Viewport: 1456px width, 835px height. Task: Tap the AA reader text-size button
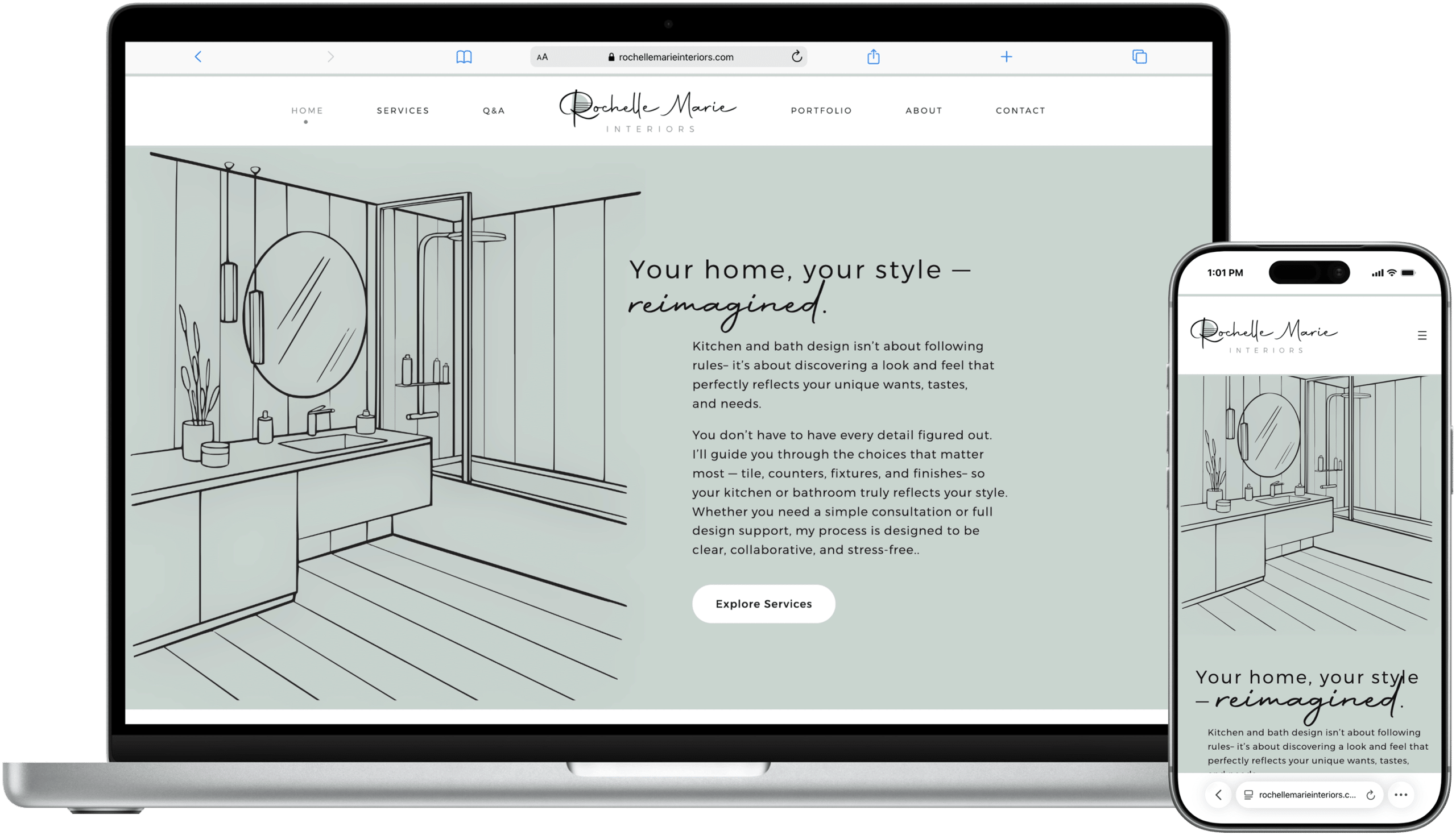(x=542, y=57)
